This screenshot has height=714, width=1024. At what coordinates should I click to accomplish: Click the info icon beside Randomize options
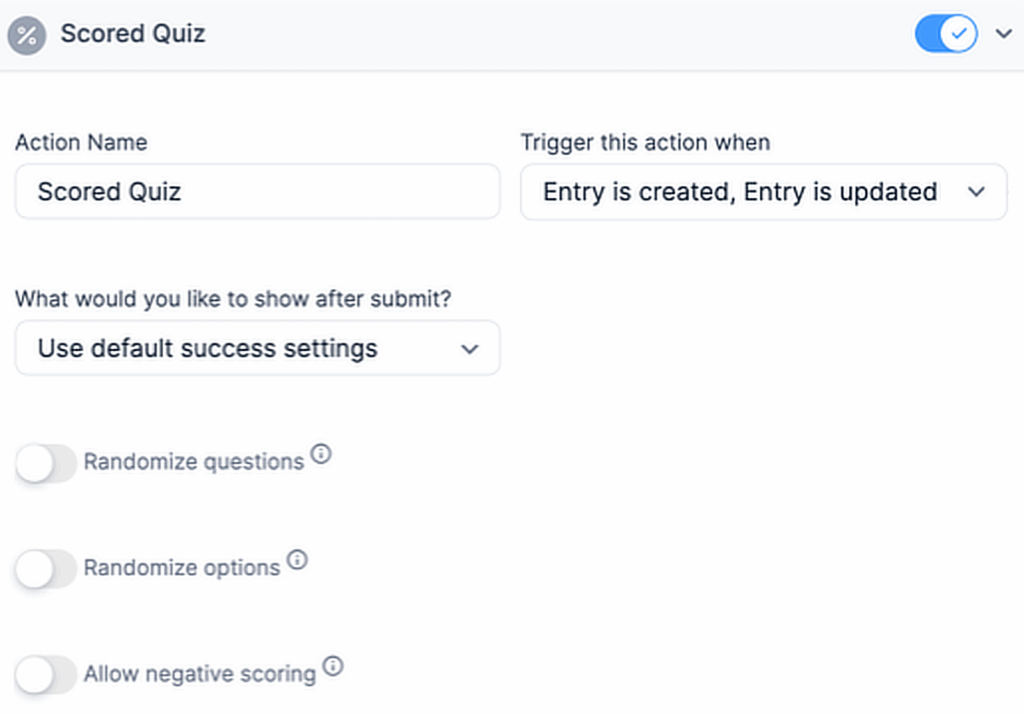tap(297, 561)
